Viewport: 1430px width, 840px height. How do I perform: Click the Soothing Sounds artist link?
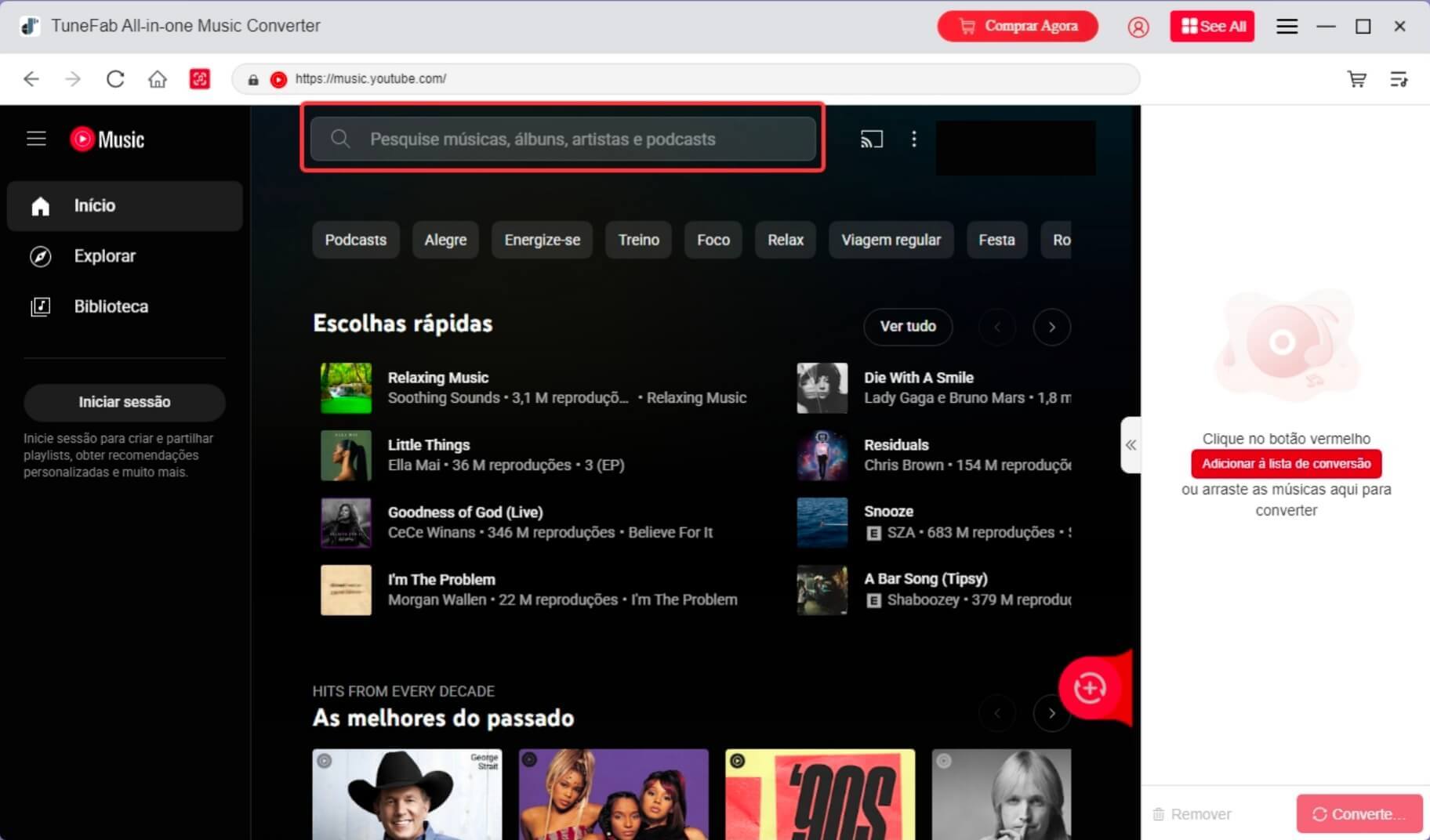(x=444, y=398)
